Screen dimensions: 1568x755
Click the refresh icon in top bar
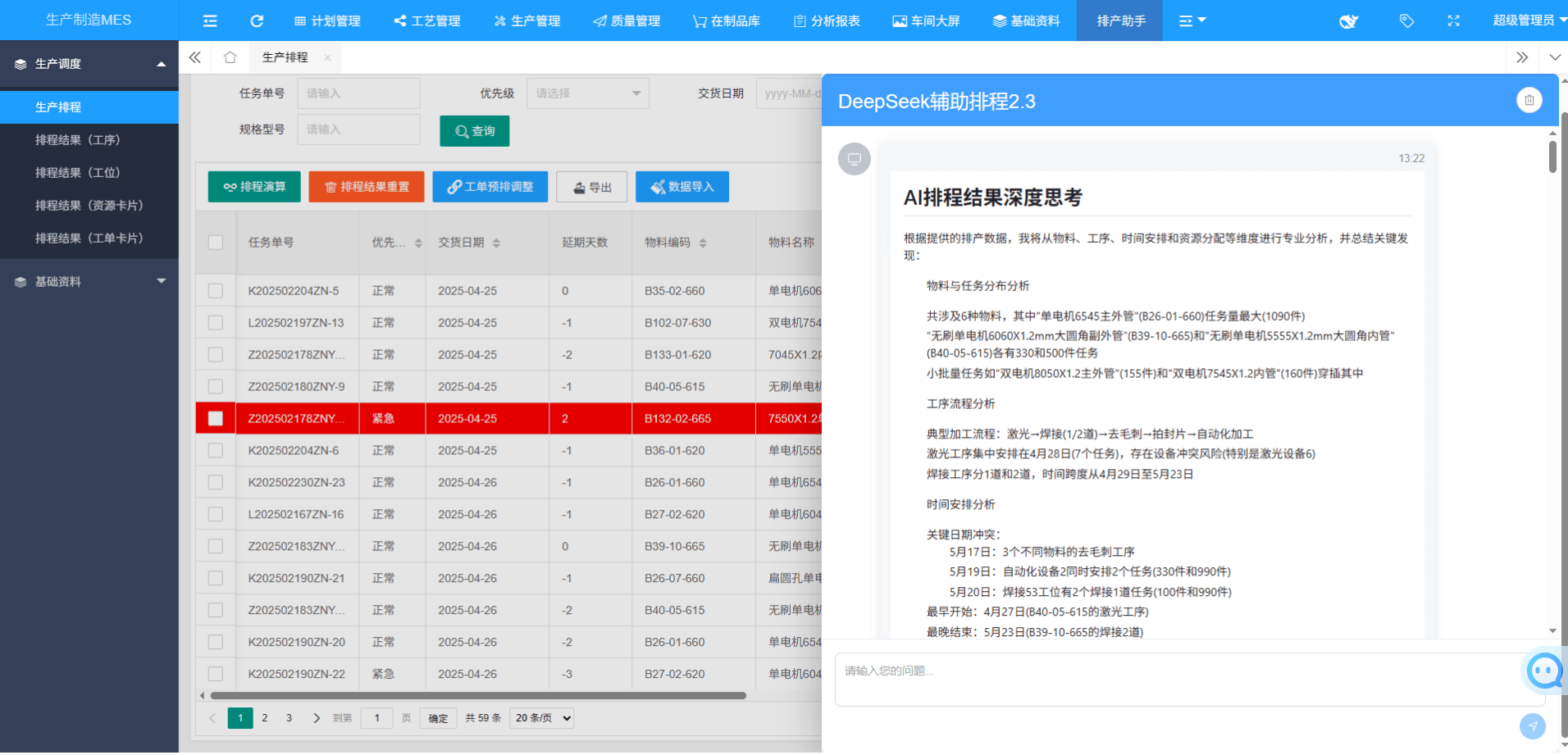(x=257, y=20)
